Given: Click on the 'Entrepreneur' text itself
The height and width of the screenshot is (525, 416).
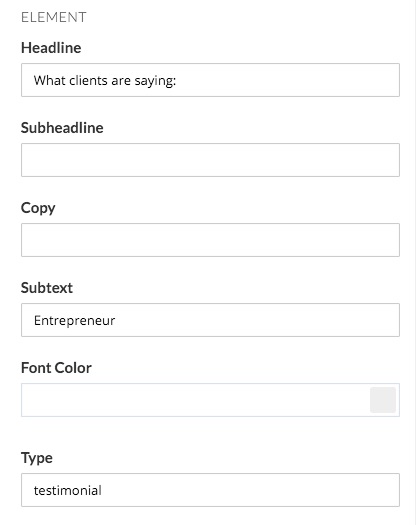Looking at the screenshot, I should (x=74, y=321).
